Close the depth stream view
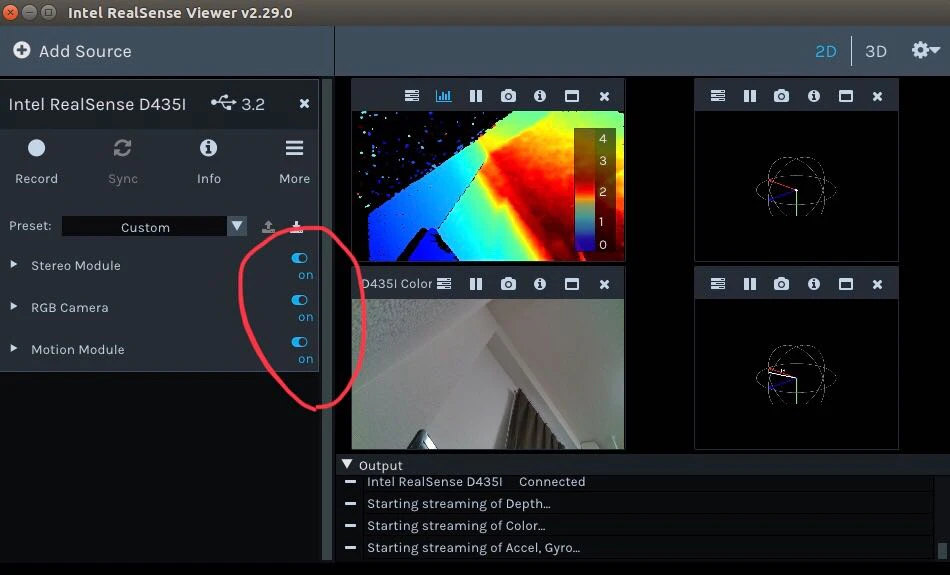 tap(604, 96)
